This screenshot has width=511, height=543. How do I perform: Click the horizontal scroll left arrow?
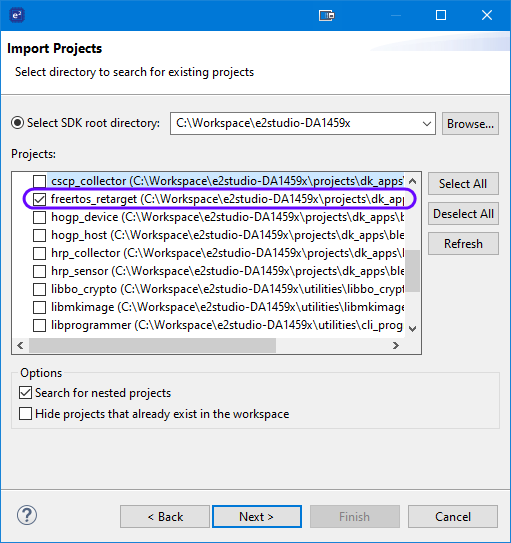point(20,345)
